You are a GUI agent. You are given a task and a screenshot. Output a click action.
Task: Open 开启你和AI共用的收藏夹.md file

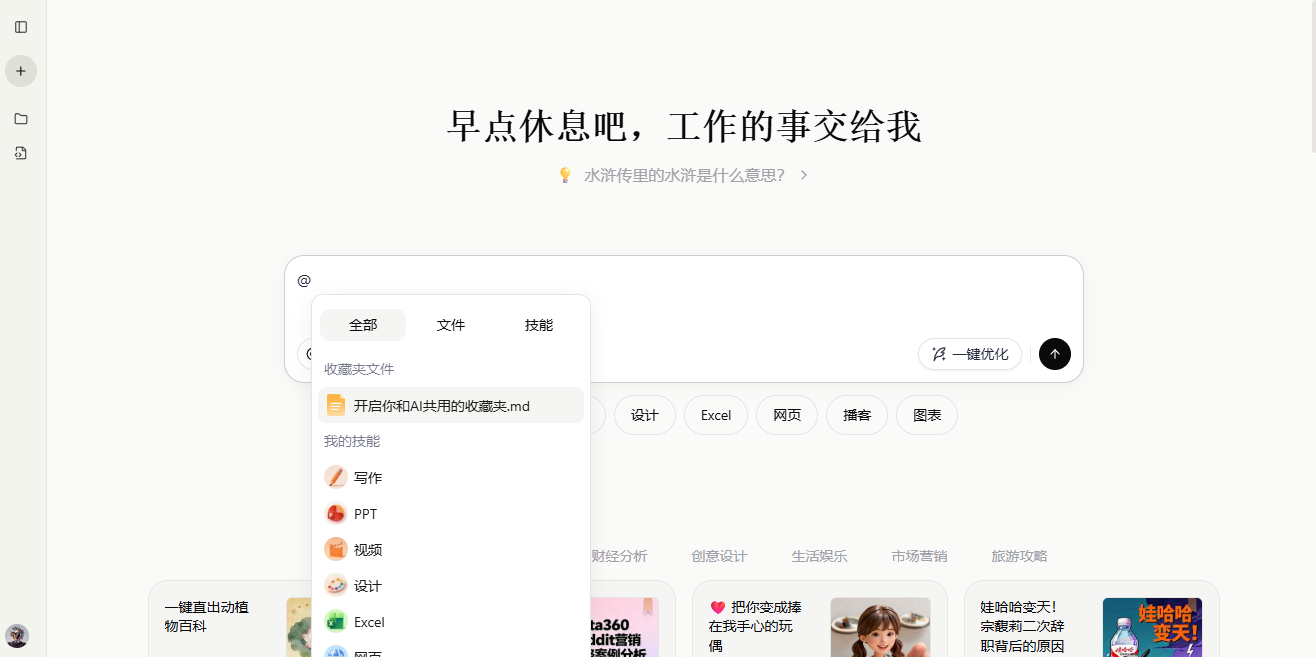[441, 405]
